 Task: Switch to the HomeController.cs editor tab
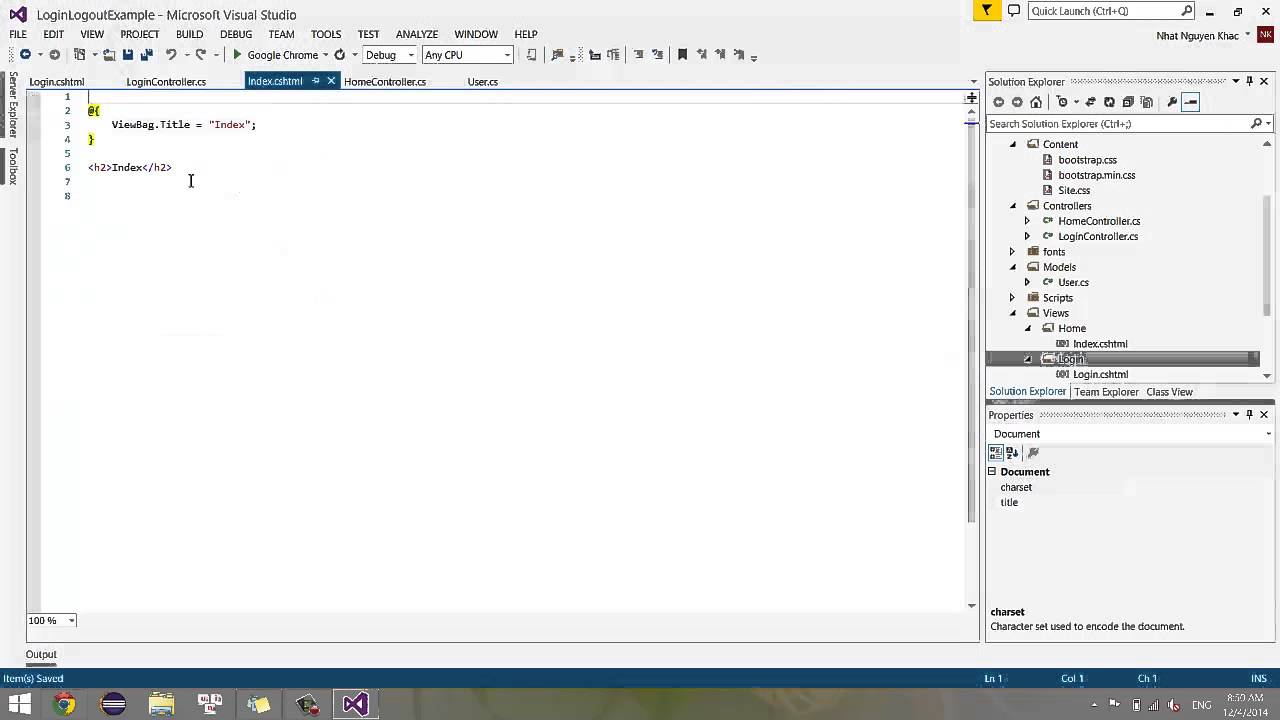pyautogui.click(x=385, y=81)
